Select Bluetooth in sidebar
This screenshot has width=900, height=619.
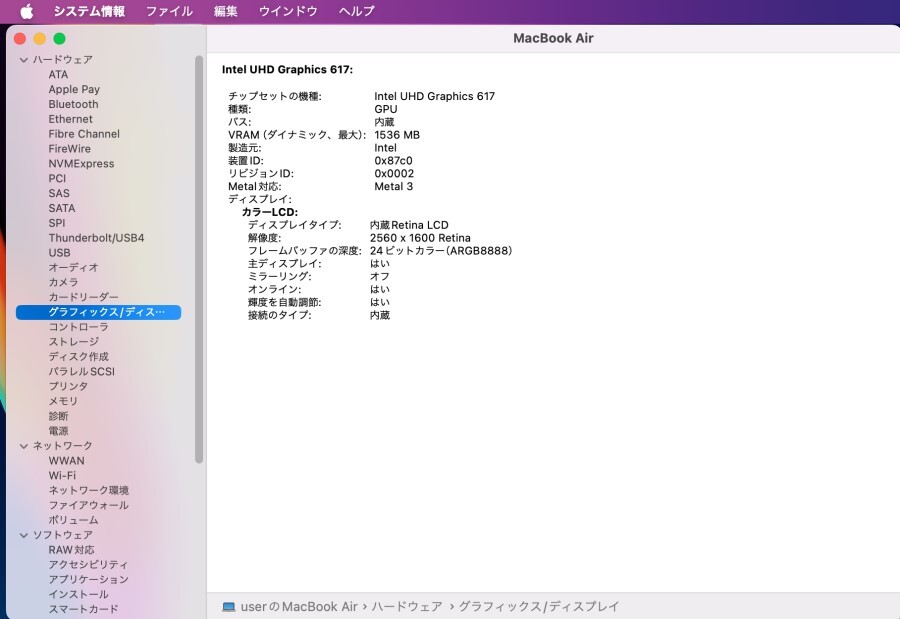pyautogui.click(x=73, y=105)
